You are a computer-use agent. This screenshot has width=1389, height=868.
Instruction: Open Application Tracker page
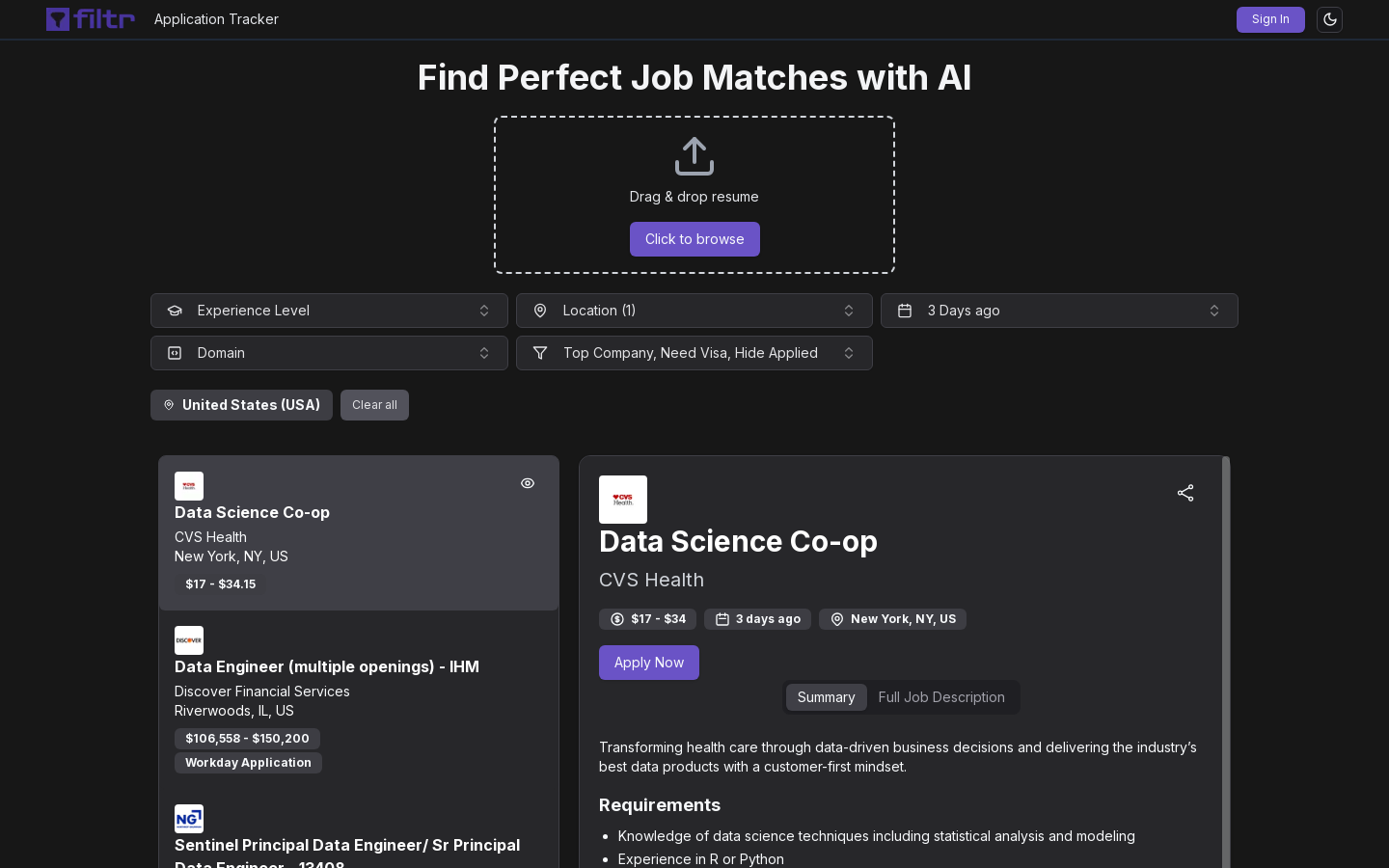tap(216, 19)
